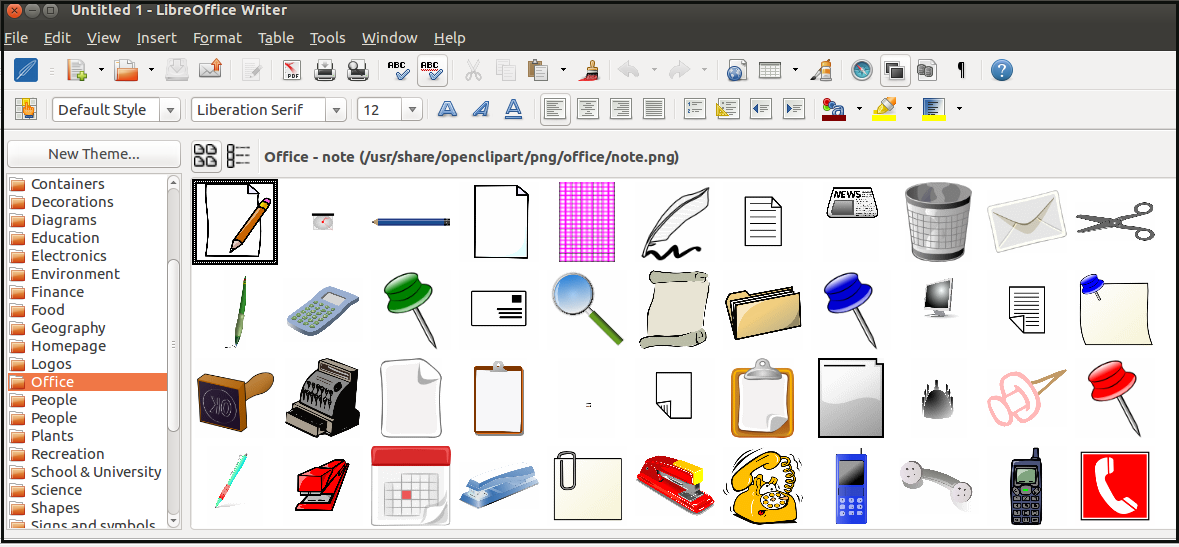Expand Highlighting color dropdown arrow
Image resolution: width=1179 pixels, height=547 pixels.
909,109
